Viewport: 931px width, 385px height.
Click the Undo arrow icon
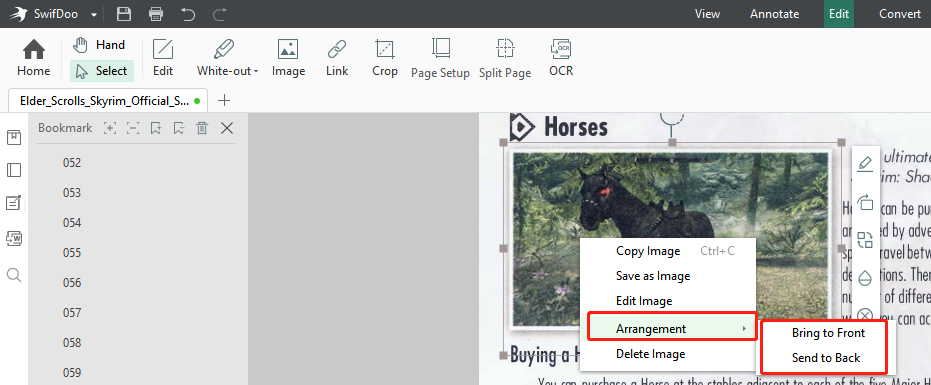188,14
